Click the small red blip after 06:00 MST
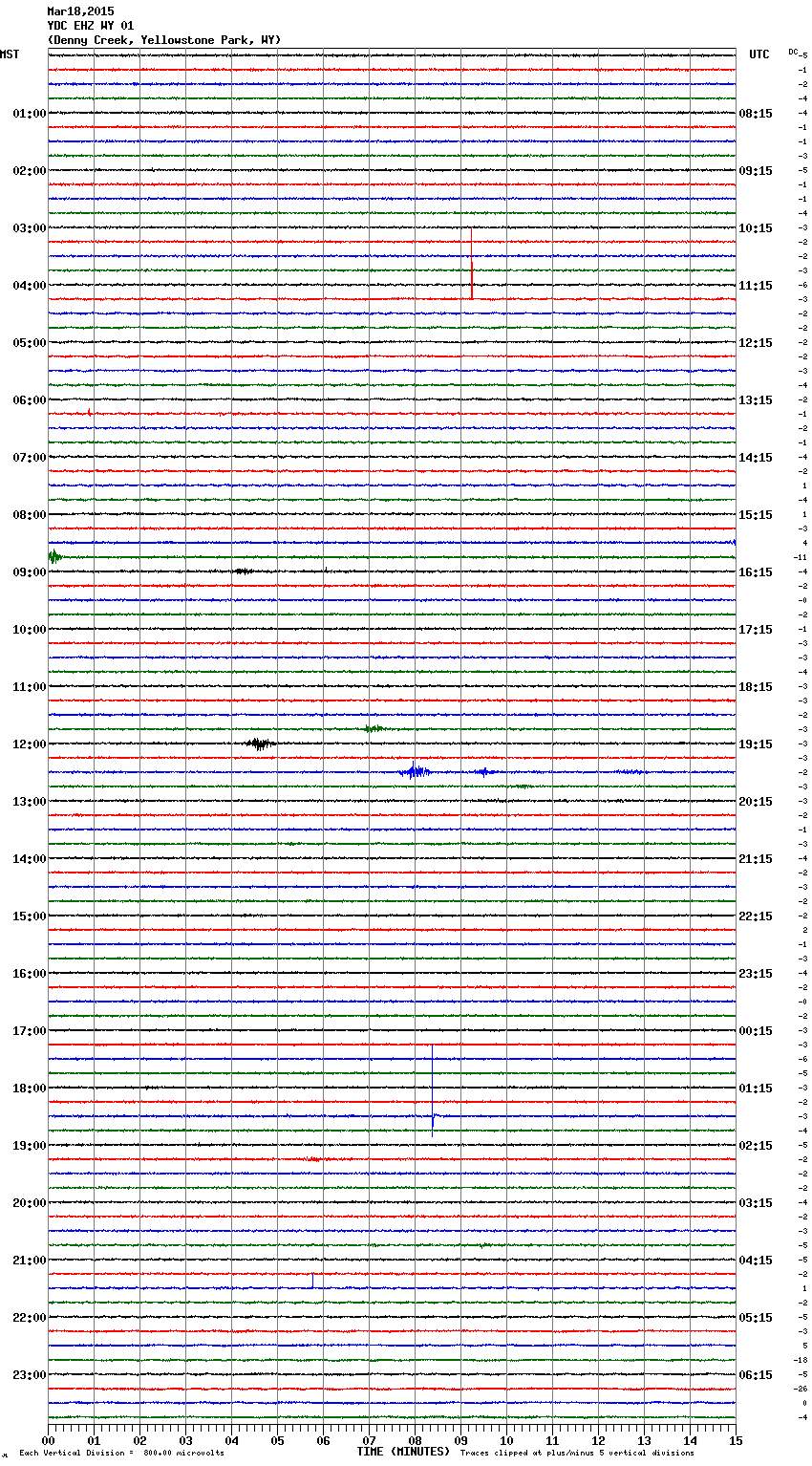The height and width of the screenshot is (1466, 812). (x=90, y=413)
